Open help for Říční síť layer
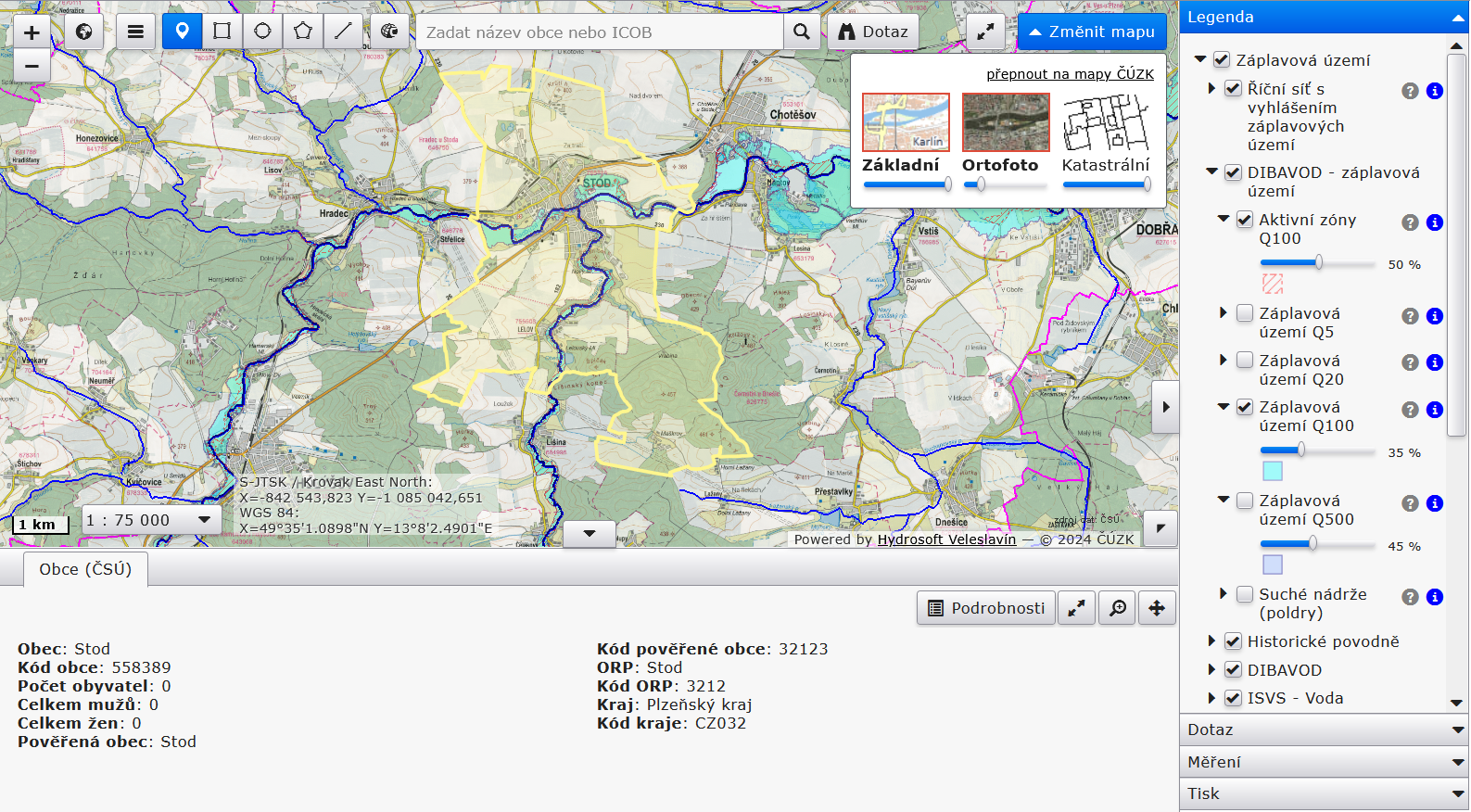The image size is (1471, 812). click(x=1410, y=91)
